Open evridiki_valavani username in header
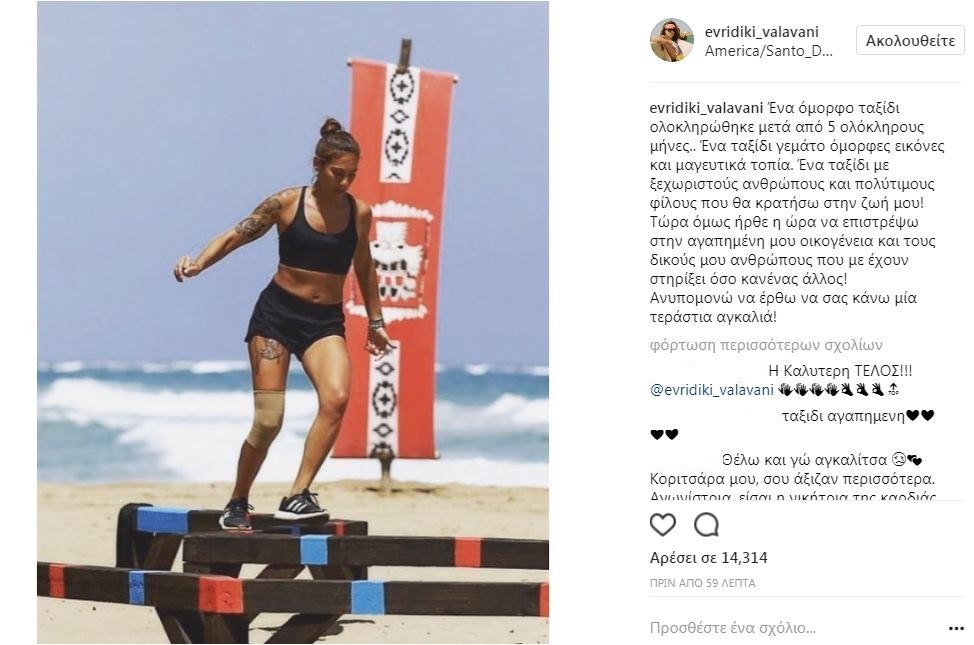This screenshot has width=974, height=645. [x=762, y=32]
